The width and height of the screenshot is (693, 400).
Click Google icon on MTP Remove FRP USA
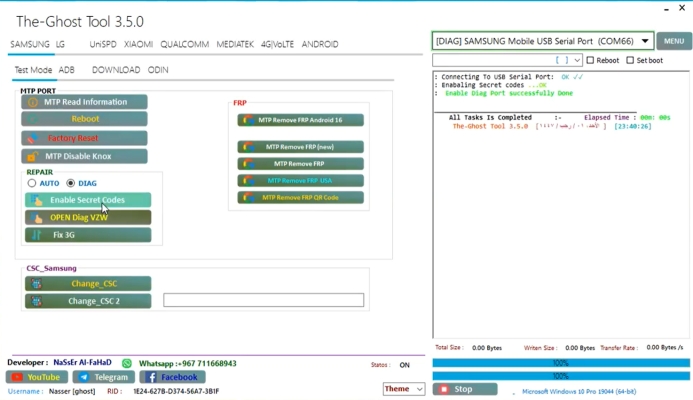248,181
